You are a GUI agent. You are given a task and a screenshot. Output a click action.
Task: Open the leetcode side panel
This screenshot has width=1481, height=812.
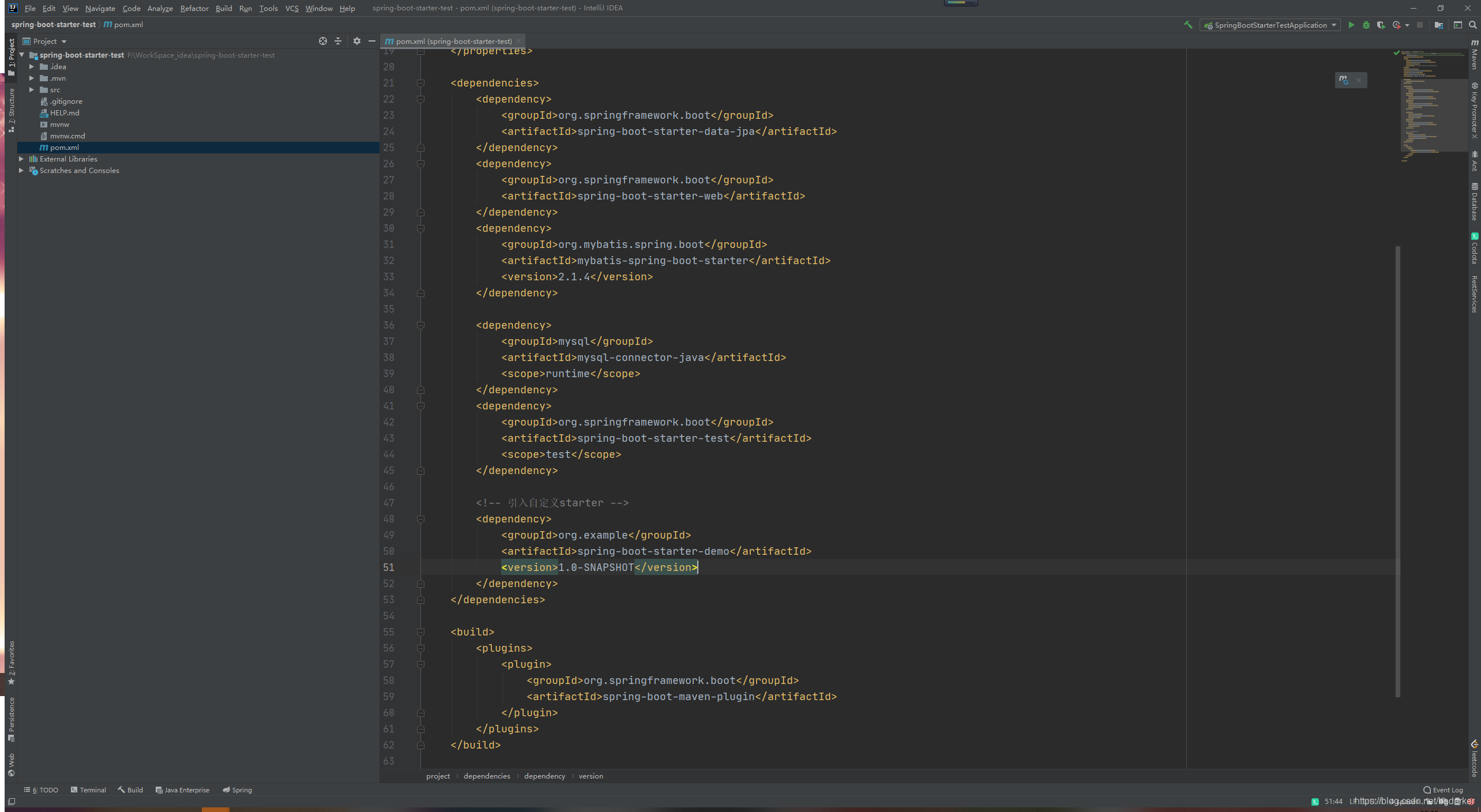tap(1474, 759)
